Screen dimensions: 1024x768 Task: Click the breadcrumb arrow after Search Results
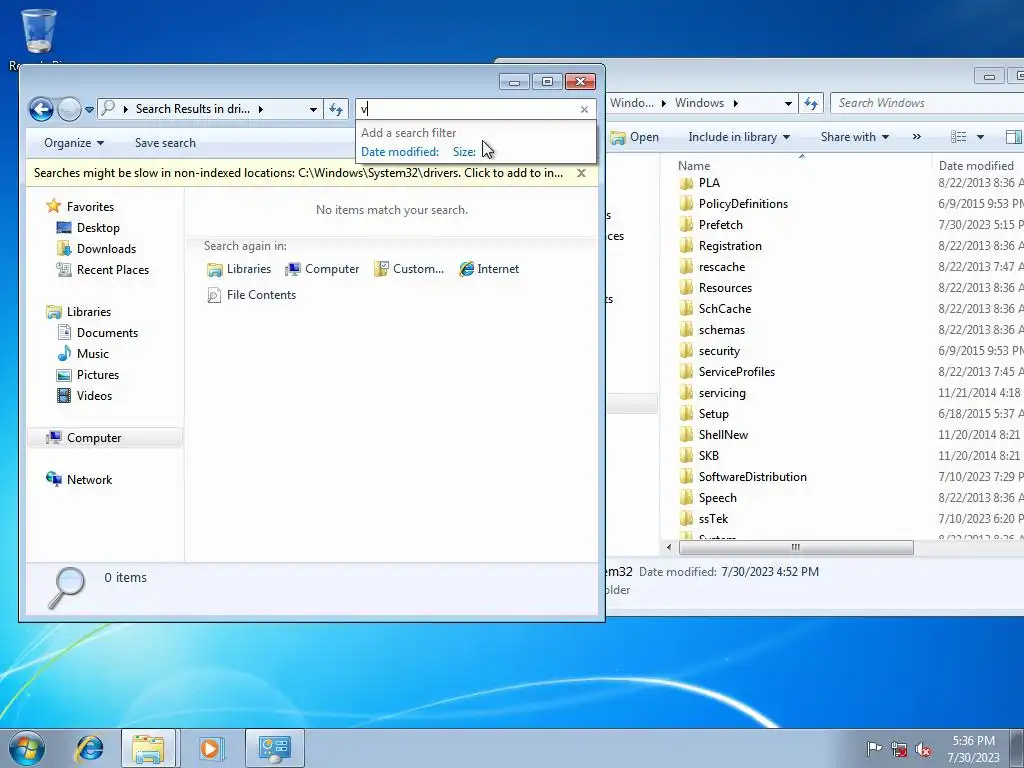[x=261, y=109]
